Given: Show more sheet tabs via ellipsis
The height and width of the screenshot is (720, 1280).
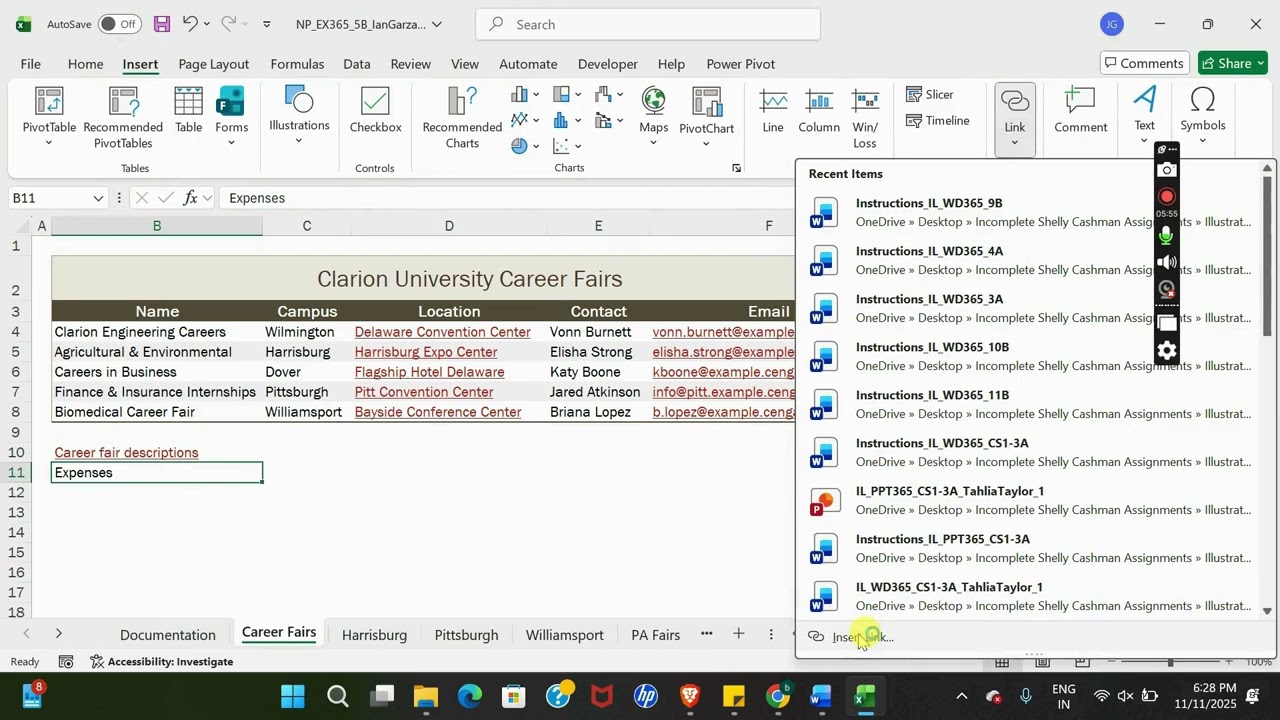Looking at the screenshot, I should (706, 634).
